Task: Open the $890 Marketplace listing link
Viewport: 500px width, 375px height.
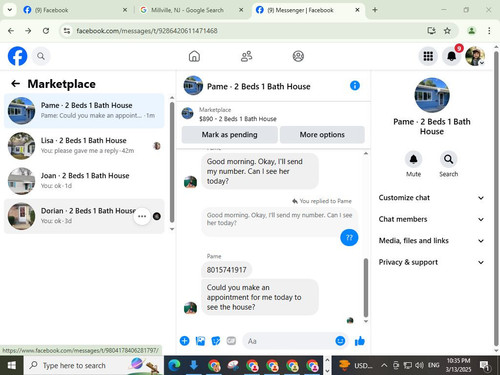Action: pos(238,119)
